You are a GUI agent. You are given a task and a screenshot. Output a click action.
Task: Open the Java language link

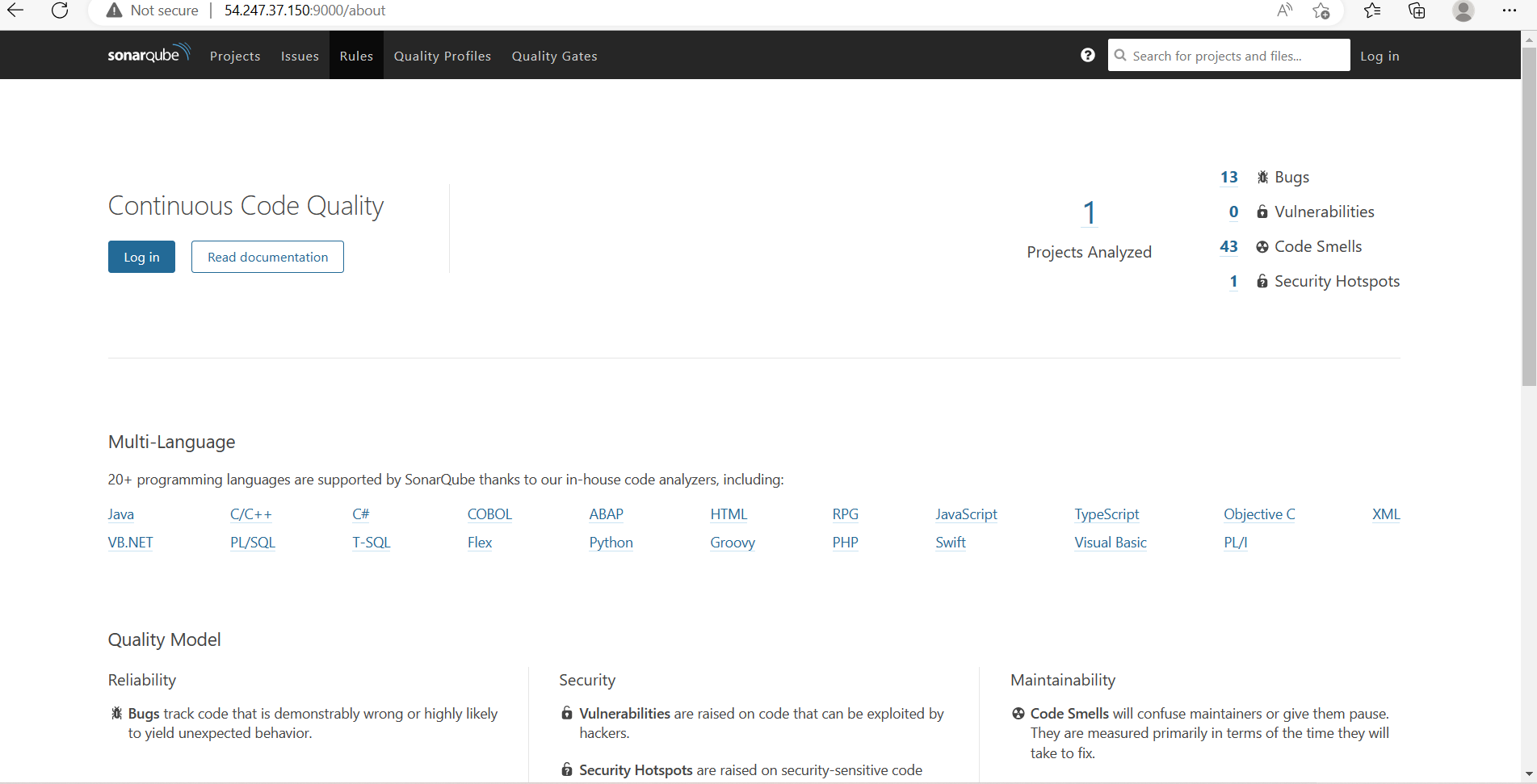(121, 514)
